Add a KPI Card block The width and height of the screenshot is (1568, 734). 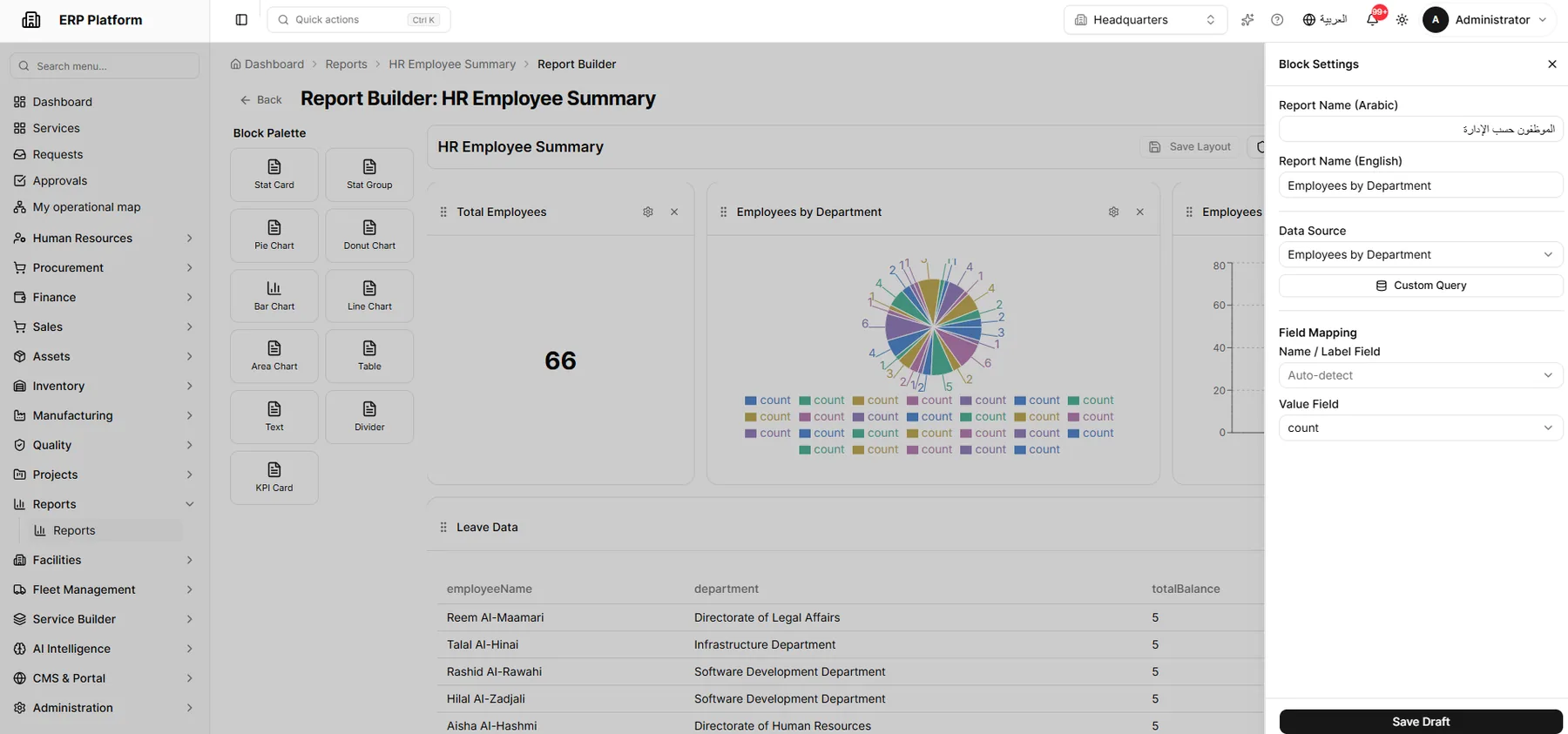(x=274, y=478)
